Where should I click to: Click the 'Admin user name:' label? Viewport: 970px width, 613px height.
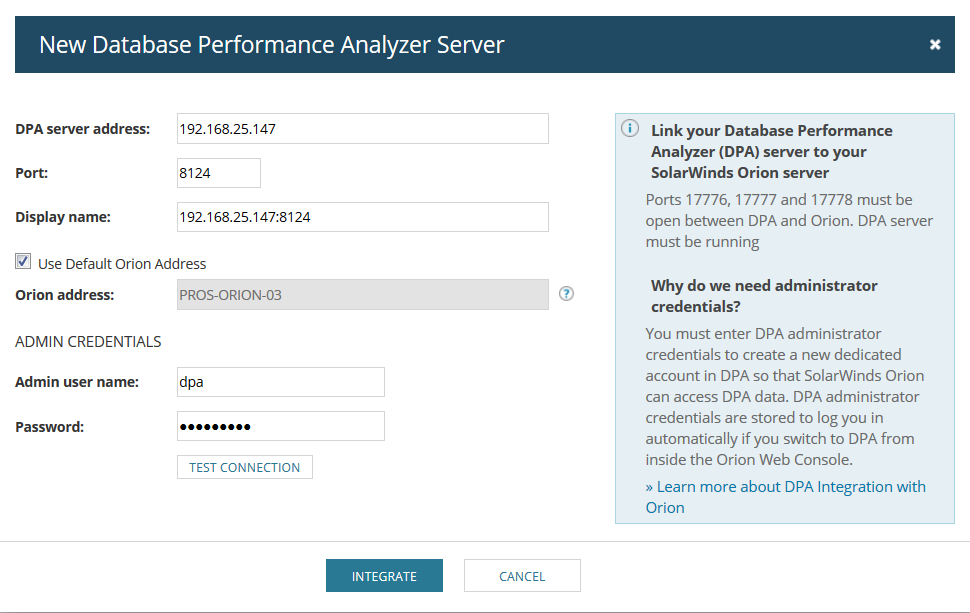[x=77, y=382]
